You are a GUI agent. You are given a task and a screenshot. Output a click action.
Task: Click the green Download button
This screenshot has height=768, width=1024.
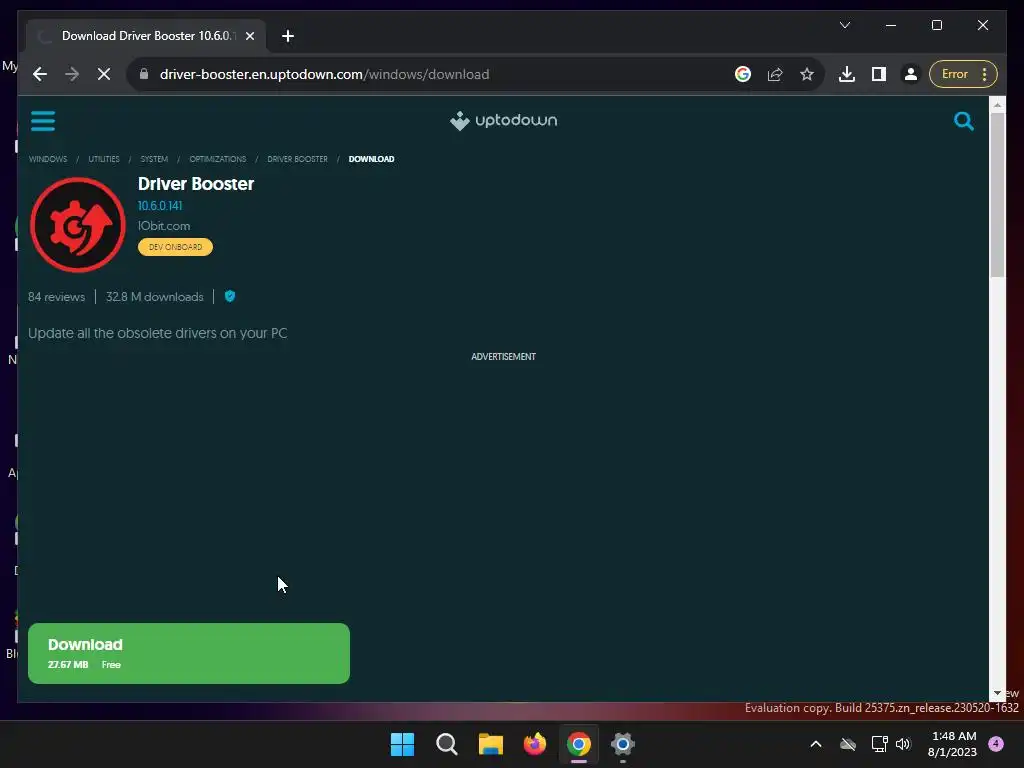coord(189,653)
